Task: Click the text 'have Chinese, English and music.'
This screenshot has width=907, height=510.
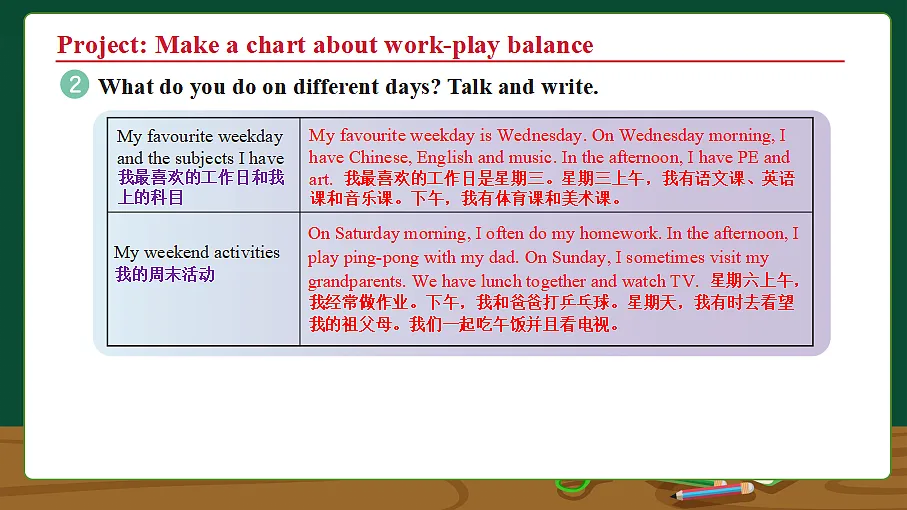Action: click(x=433, y=157)
